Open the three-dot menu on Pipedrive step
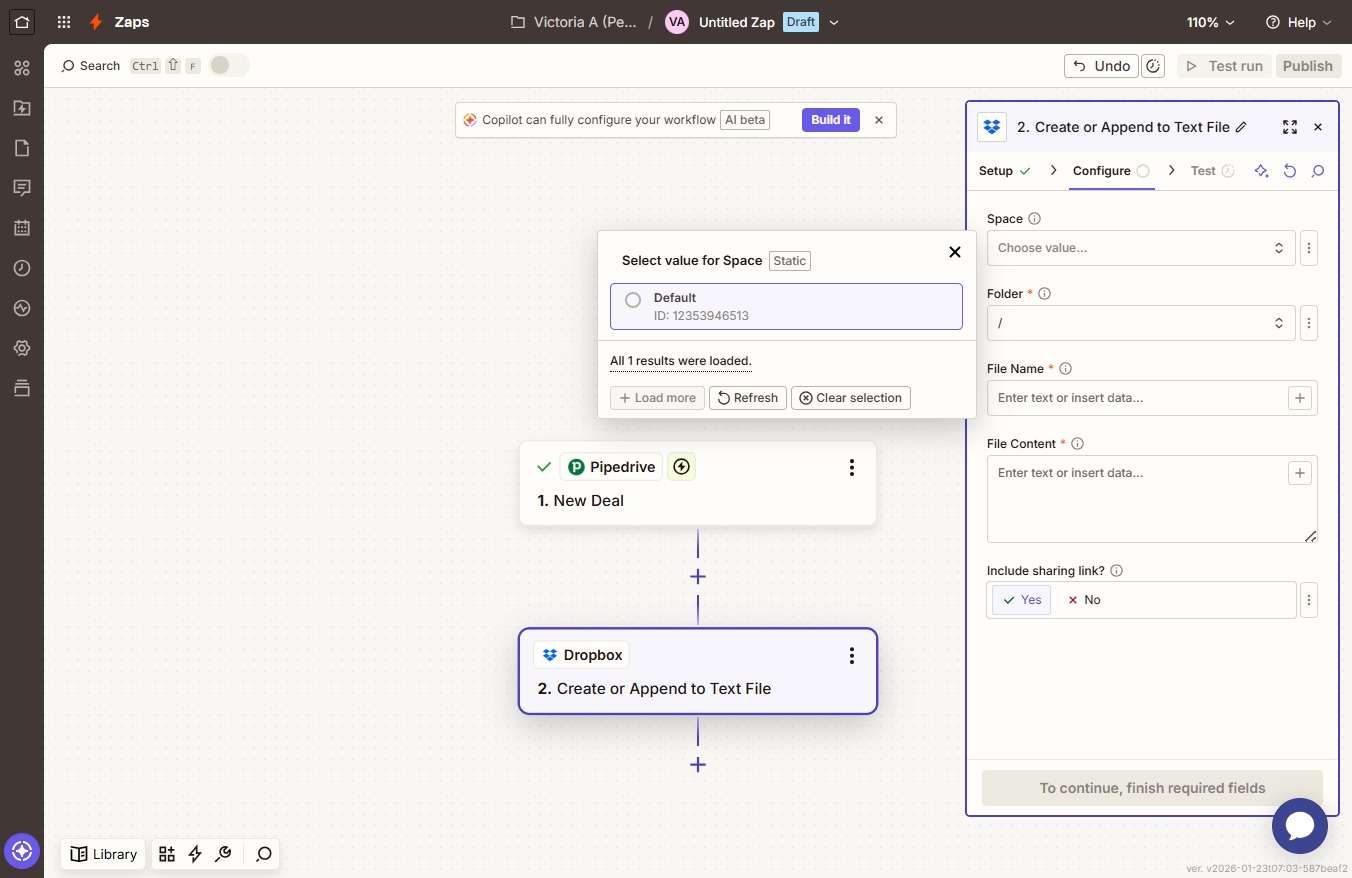This screenshot has height=878, width=1352. click(852, 467)
